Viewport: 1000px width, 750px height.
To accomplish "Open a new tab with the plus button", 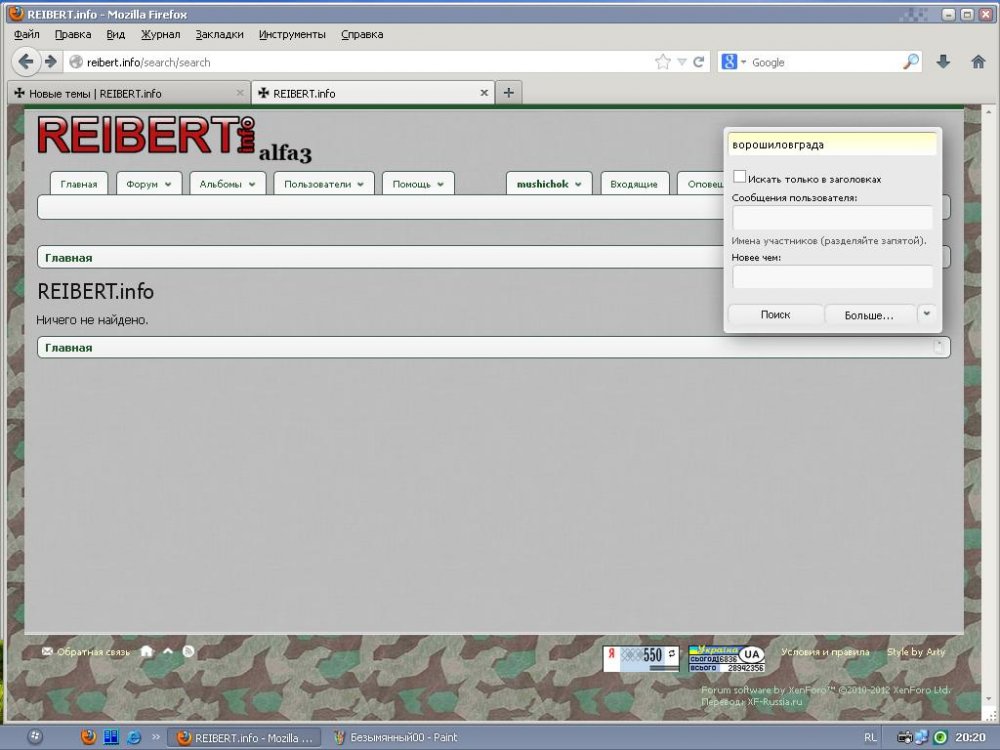I will pos(508,93).
